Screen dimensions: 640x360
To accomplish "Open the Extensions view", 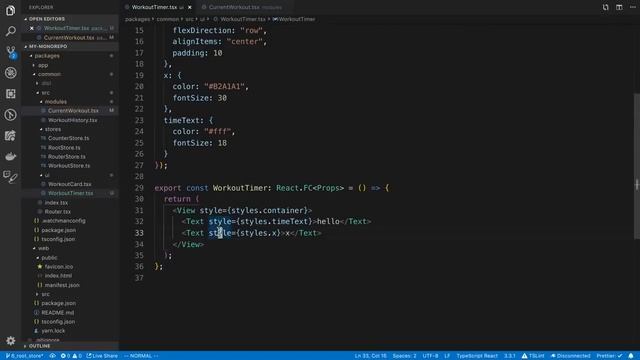I will pos(11,93).
